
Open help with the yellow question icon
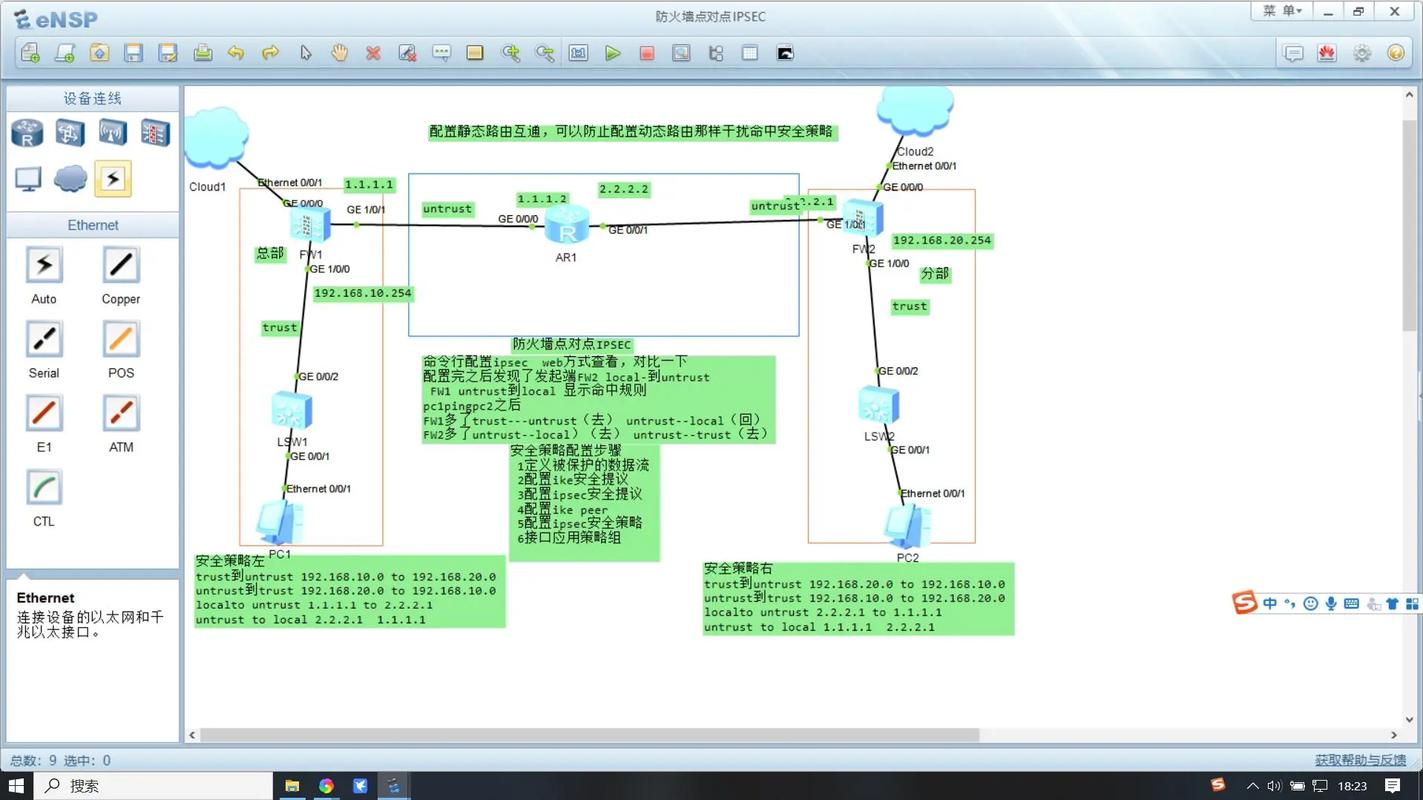(1396, 53)
